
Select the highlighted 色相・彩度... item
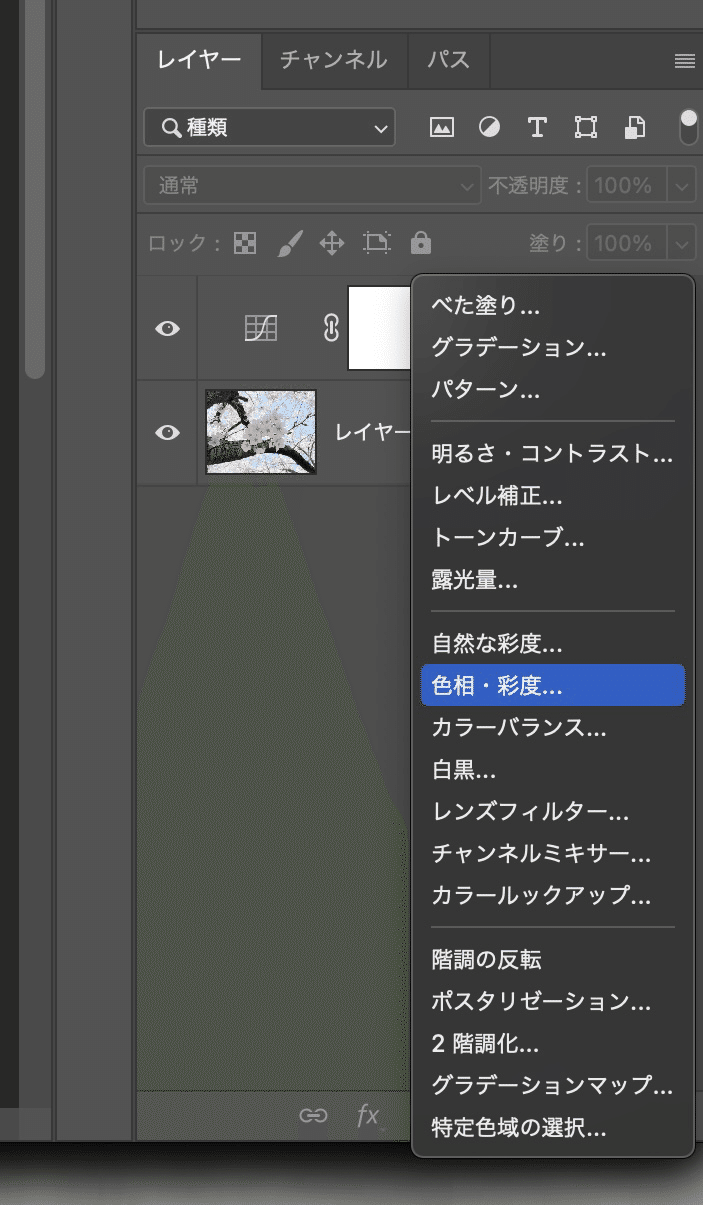pyautogui.click(x=553, y=685)
